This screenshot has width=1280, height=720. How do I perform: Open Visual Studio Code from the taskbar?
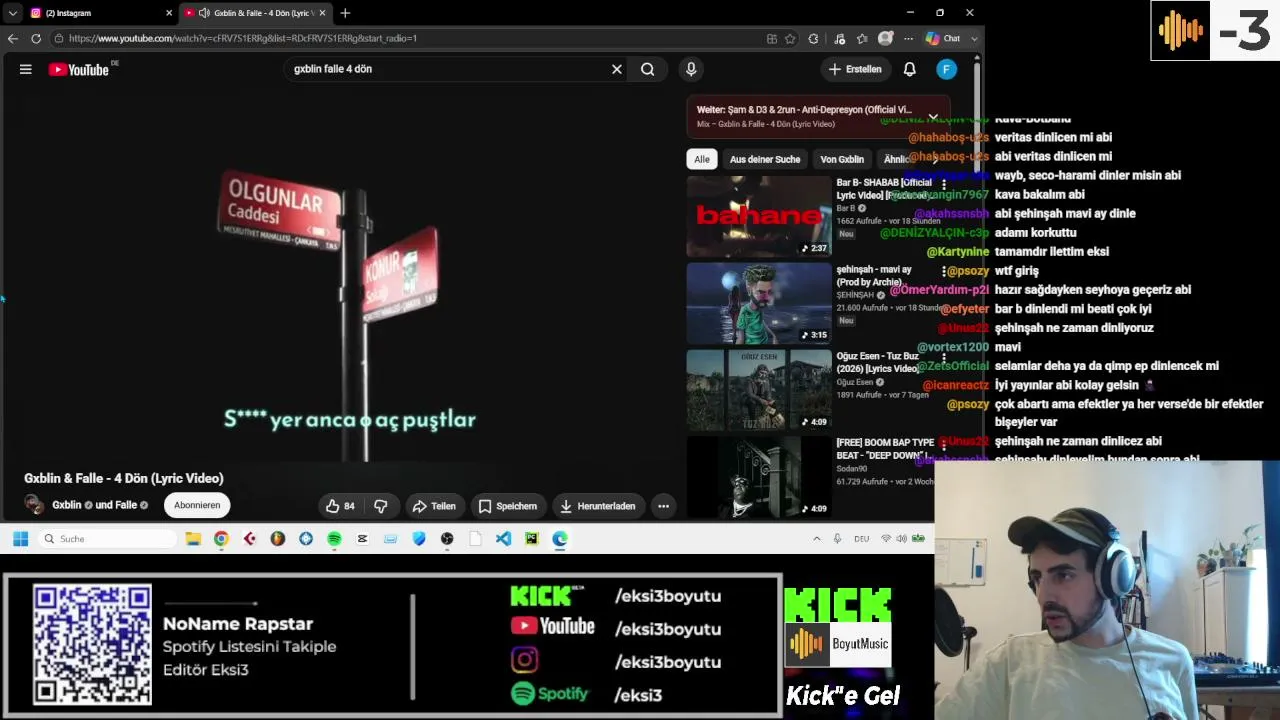pos(503,539)
